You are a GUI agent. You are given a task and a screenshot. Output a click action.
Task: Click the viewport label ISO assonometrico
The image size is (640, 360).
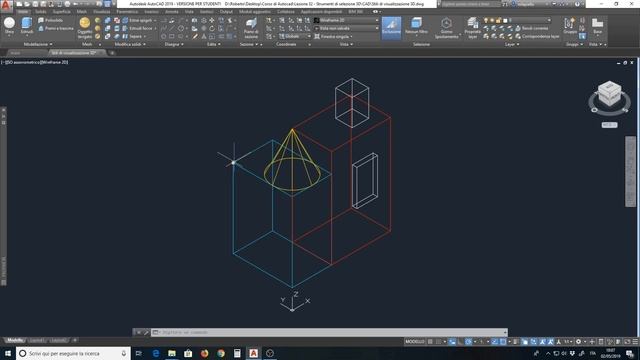[23, 62]
